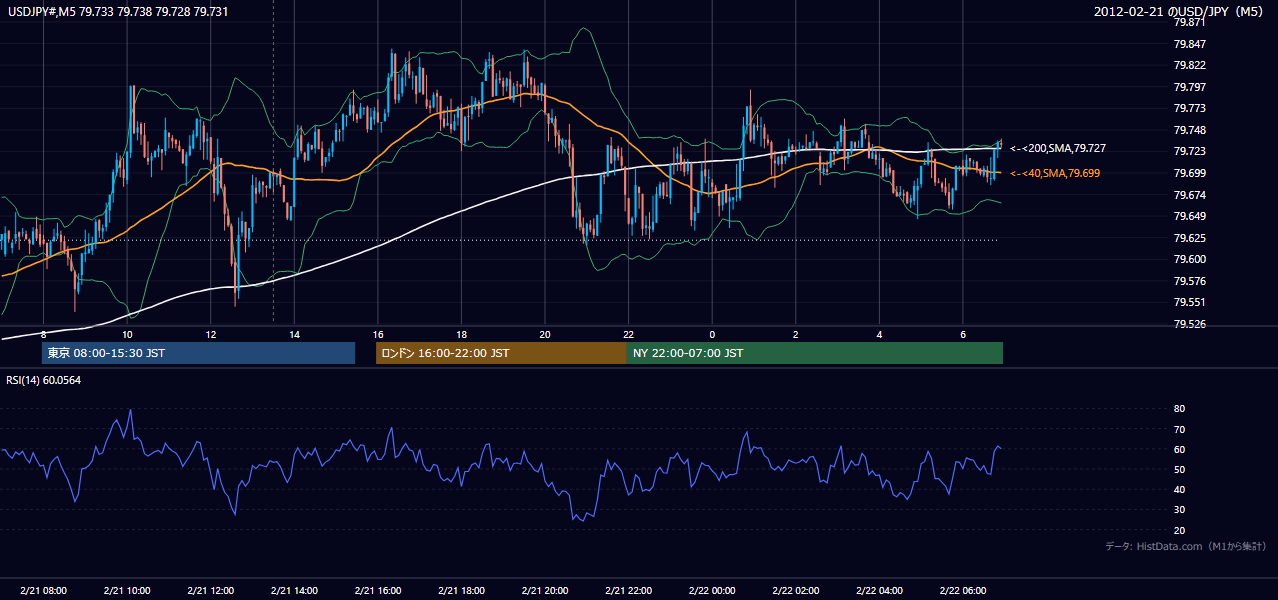
Task: Click the bottom time label 2/22 00:00
Action: tap(711, 591)
